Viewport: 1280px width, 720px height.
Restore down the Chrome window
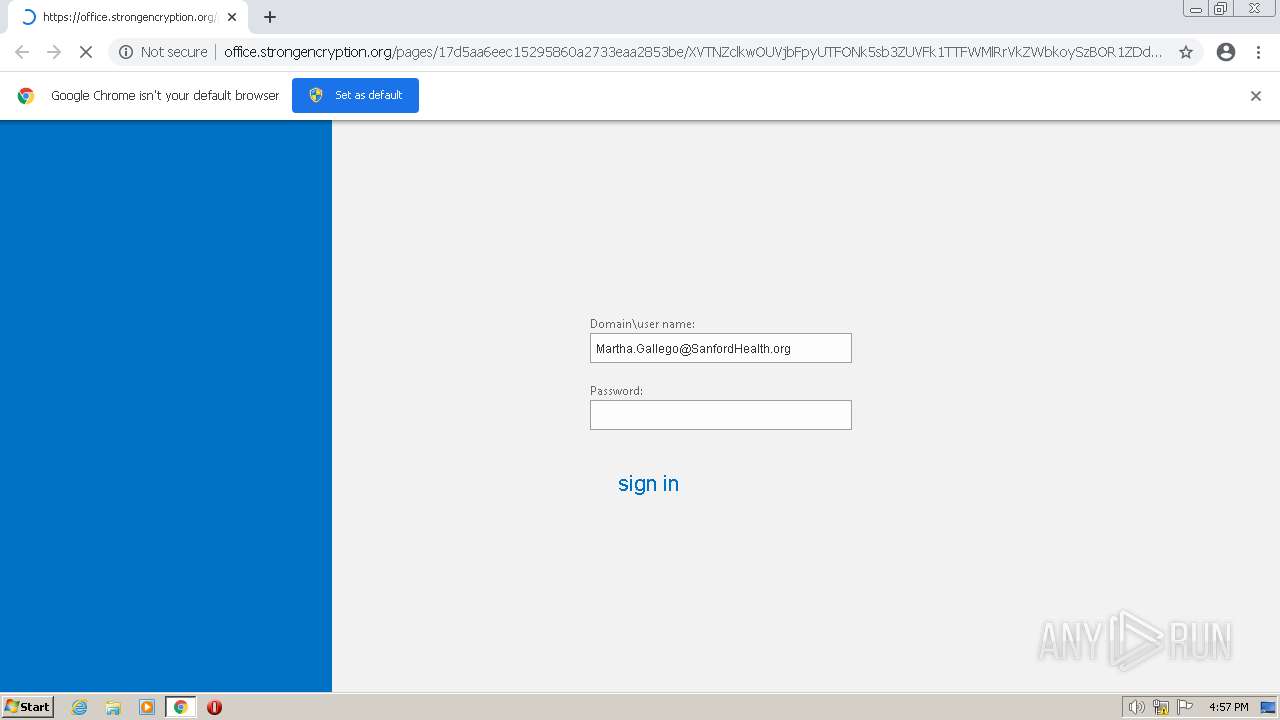point(1221,9)
